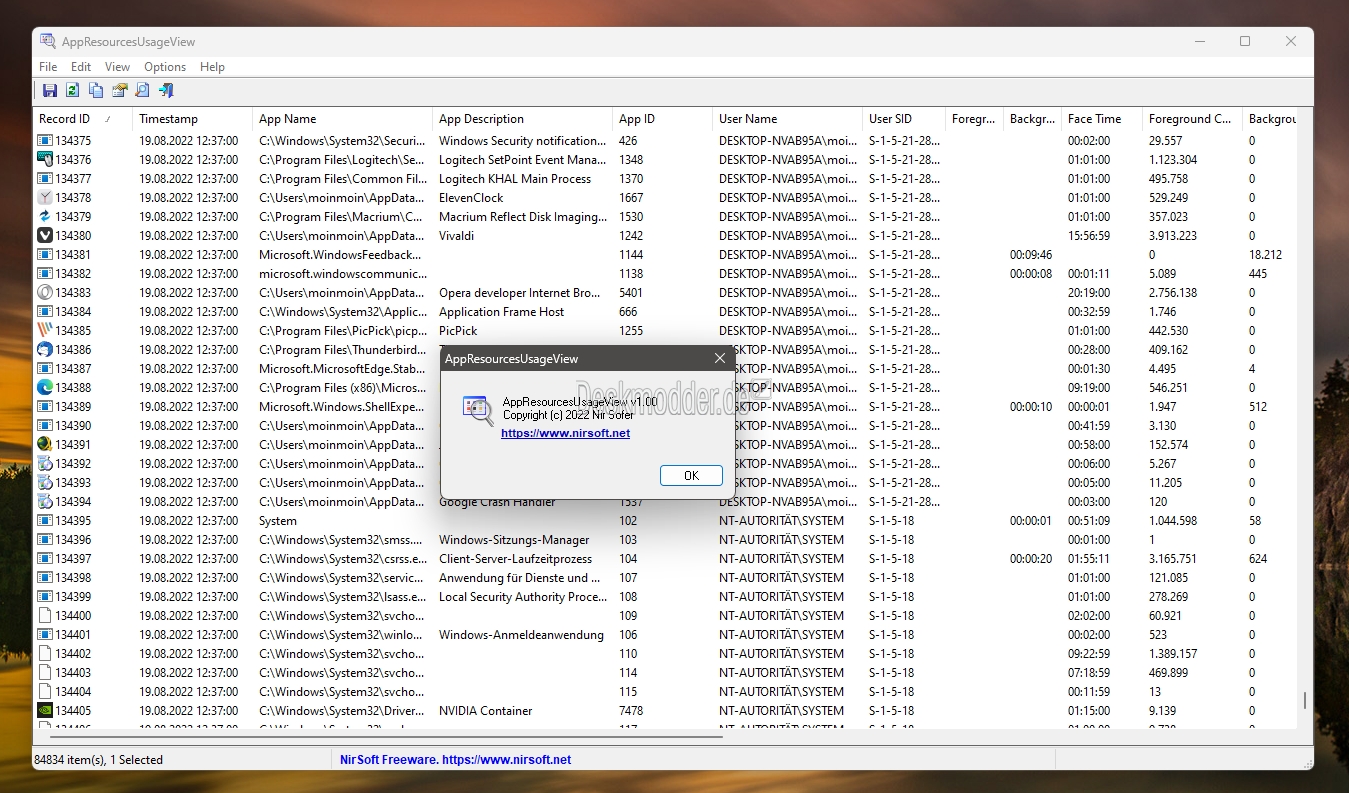The width and height of the screenshot is (1349, 793).
Task: Open the Options menu
Action: click(x=165, y=67)
